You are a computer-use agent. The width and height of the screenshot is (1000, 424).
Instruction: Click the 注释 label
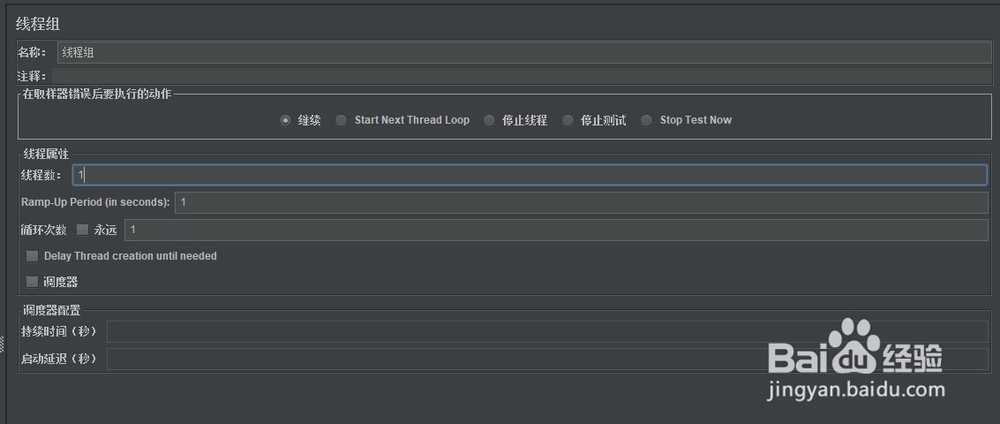tap(31, 76)
